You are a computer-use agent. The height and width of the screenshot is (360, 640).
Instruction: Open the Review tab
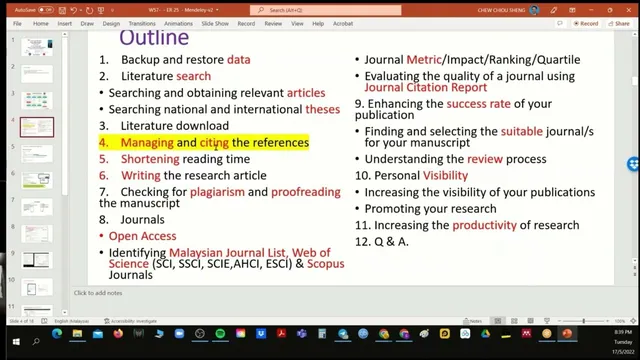click(x=273, y=24)
